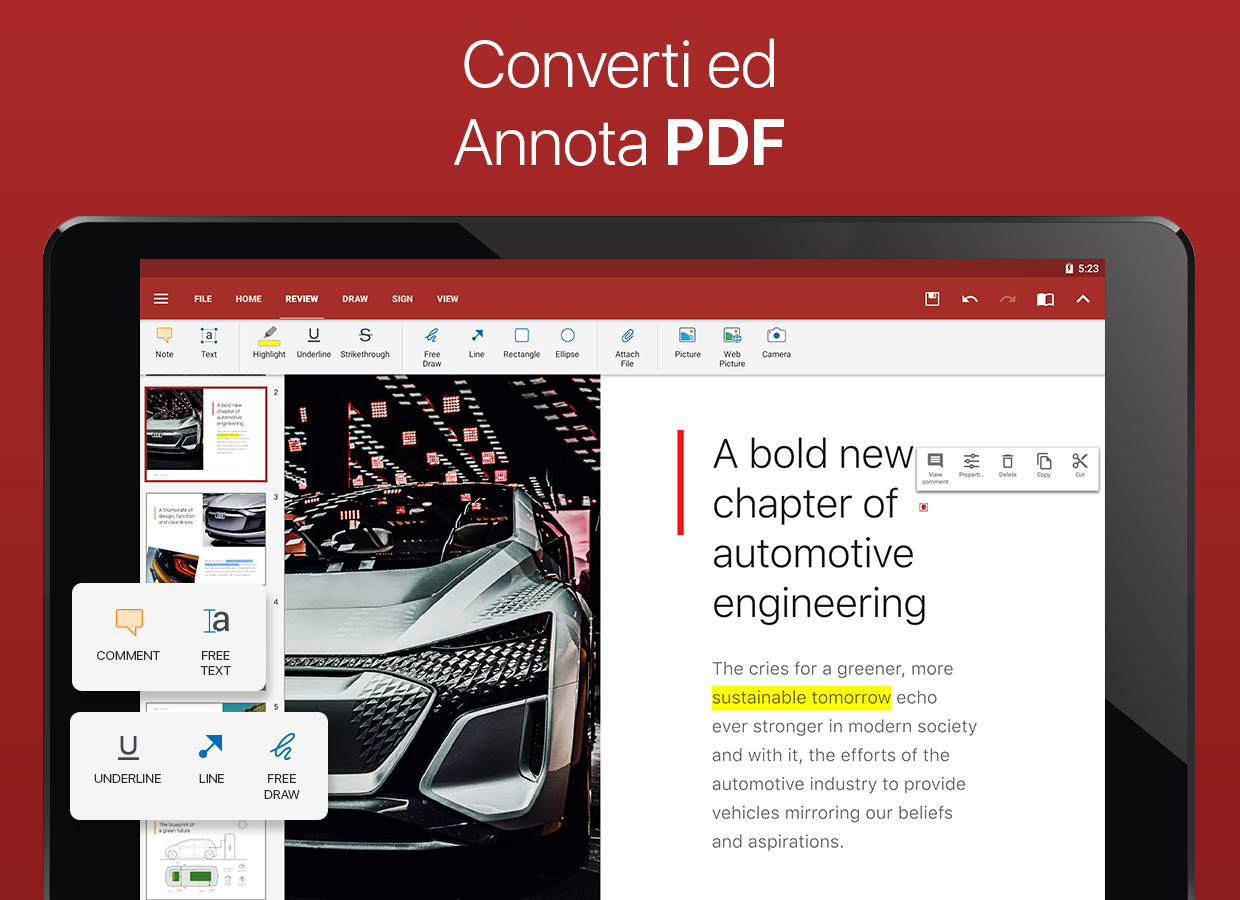Open the hamburger menu
The height and width of the screenshot is (900, 1240).
(x=161, y=299)
